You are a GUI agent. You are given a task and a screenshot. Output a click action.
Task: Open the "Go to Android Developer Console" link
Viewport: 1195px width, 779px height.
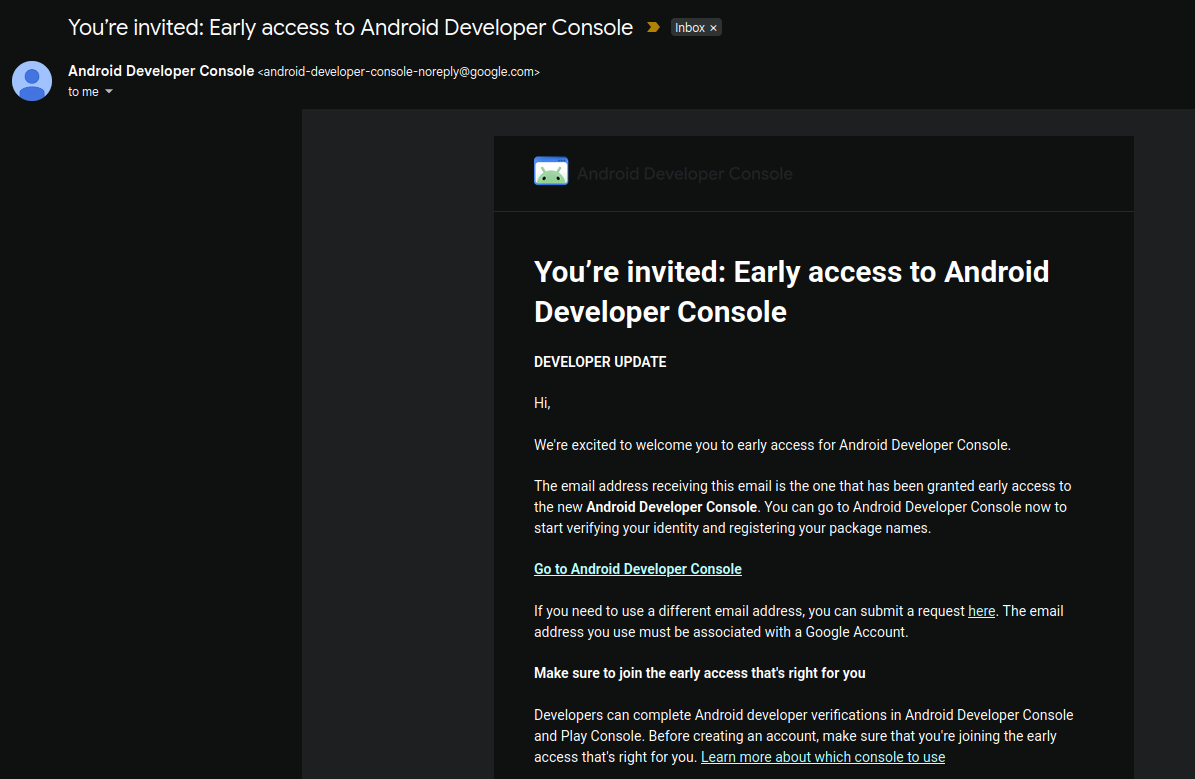pos(637,569)
